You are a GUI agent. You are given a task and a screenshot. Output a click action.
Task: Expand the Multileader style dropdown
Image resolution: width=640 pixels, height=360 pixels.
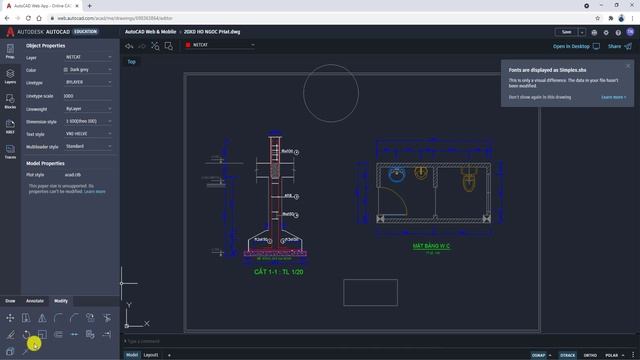coord(88,146)
